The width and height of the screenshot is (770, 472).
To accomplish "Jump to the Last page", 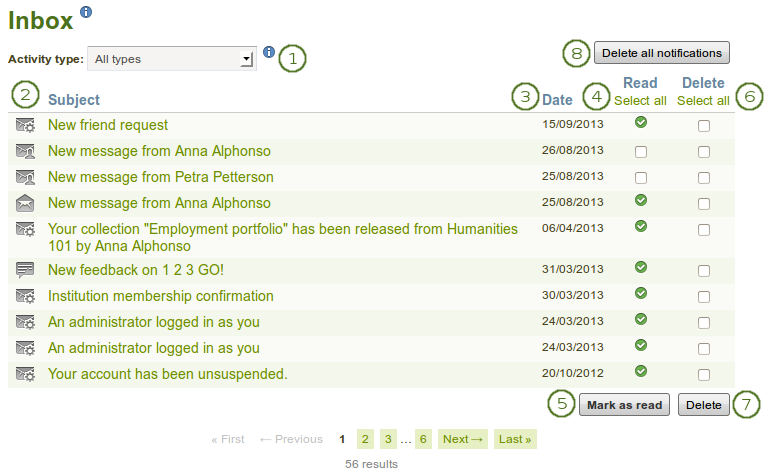I will (514, 439).
